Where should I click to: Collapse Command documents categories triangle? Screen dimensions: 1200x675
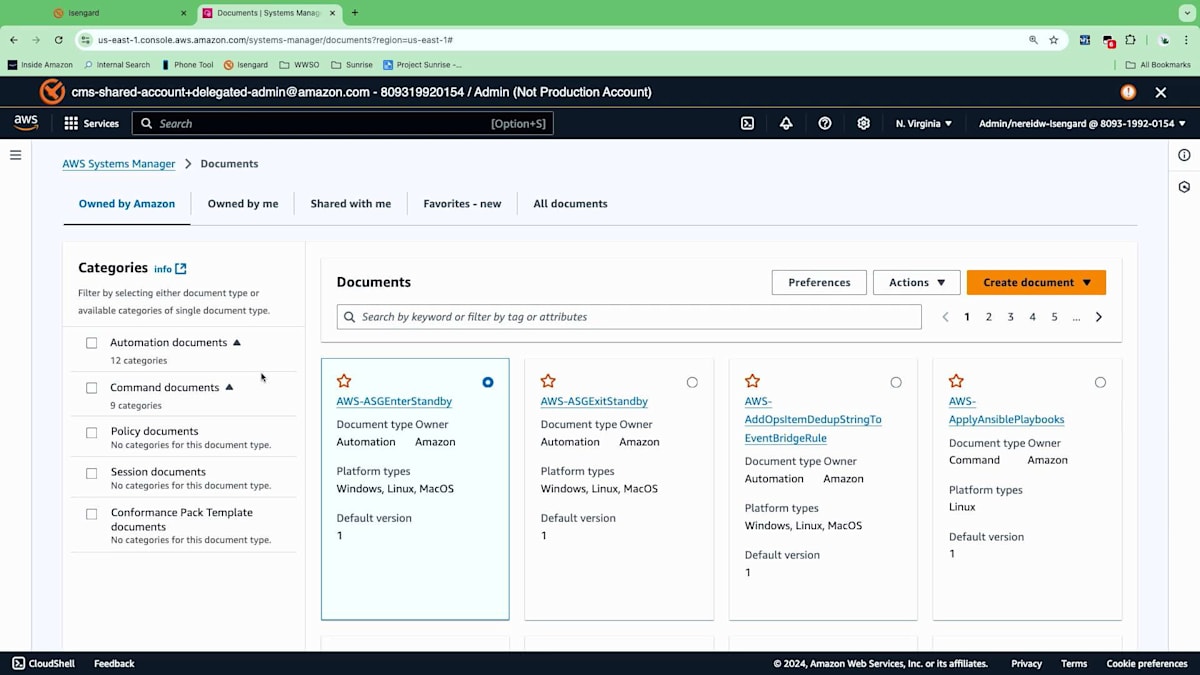pos(229,387)
